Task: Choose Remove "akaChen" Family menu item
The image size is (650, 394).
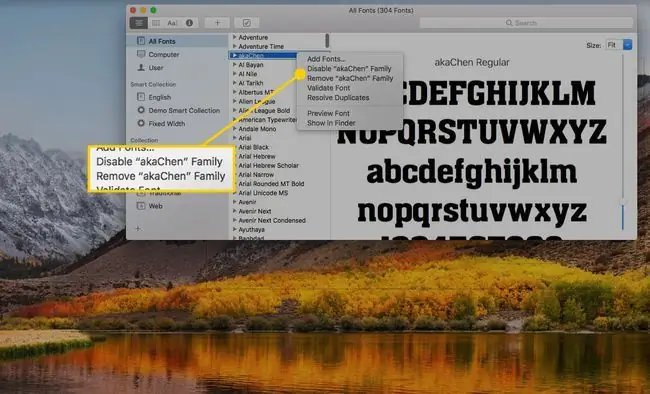Action: click(350, 78)
